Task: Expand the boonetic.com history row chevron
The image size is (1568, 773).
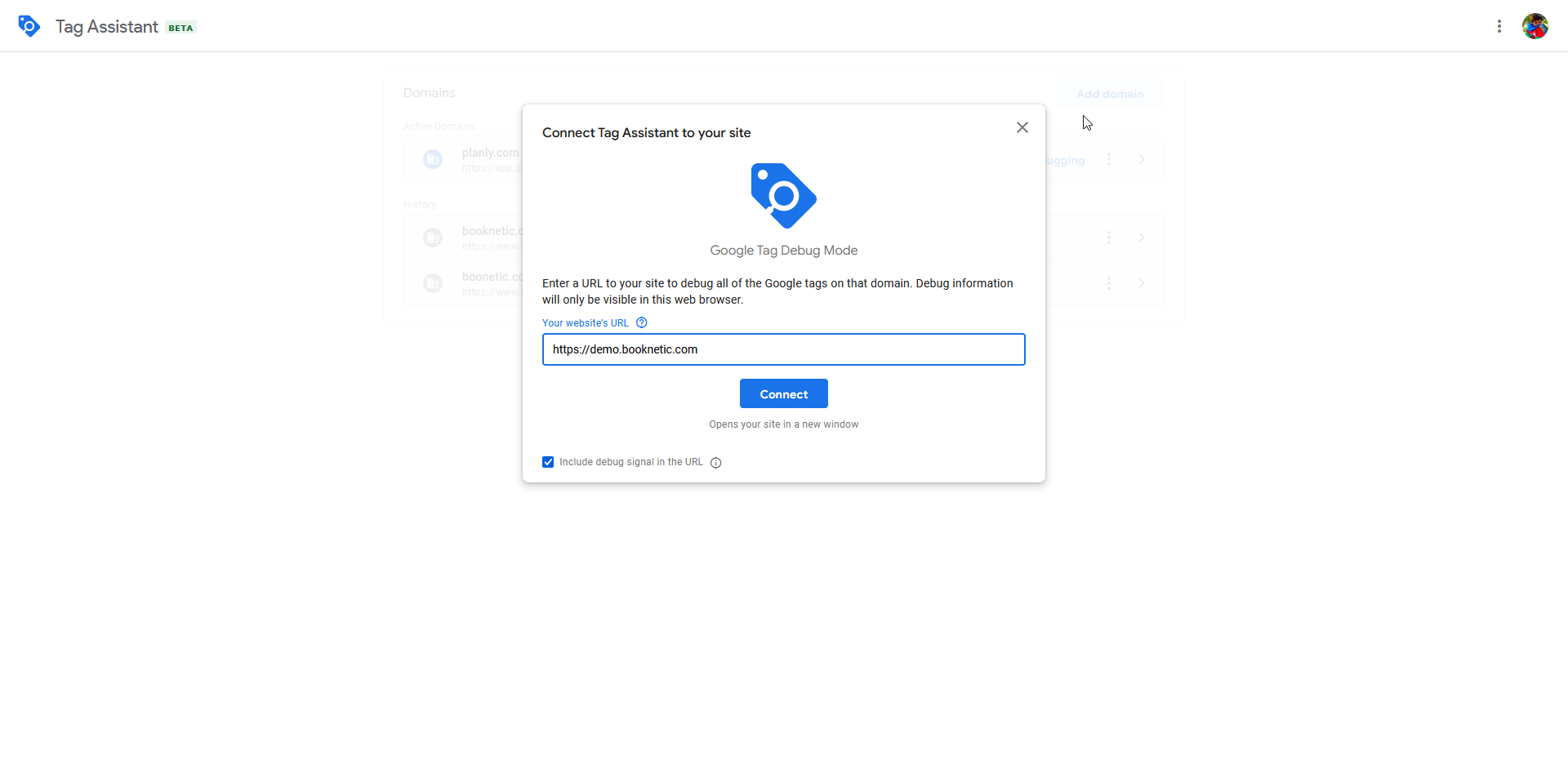Action: [x=1142, y=283]
